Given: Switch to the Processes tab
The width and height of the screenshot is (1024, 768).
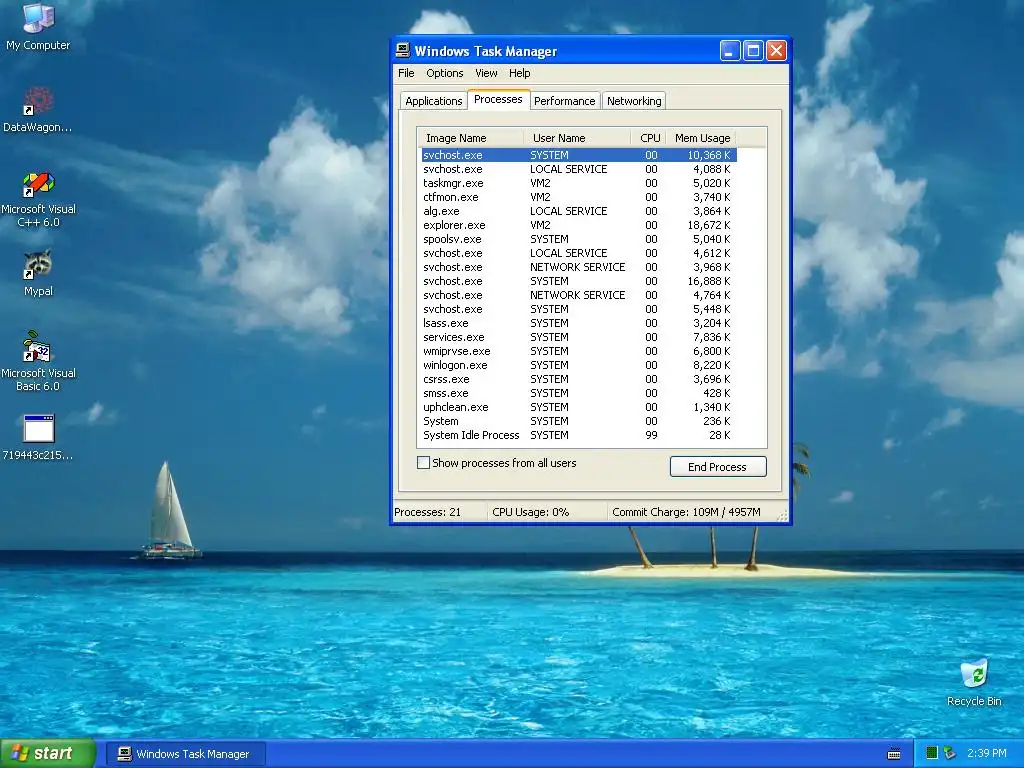Looking at the screenshot, I should [x=498, y=99].
